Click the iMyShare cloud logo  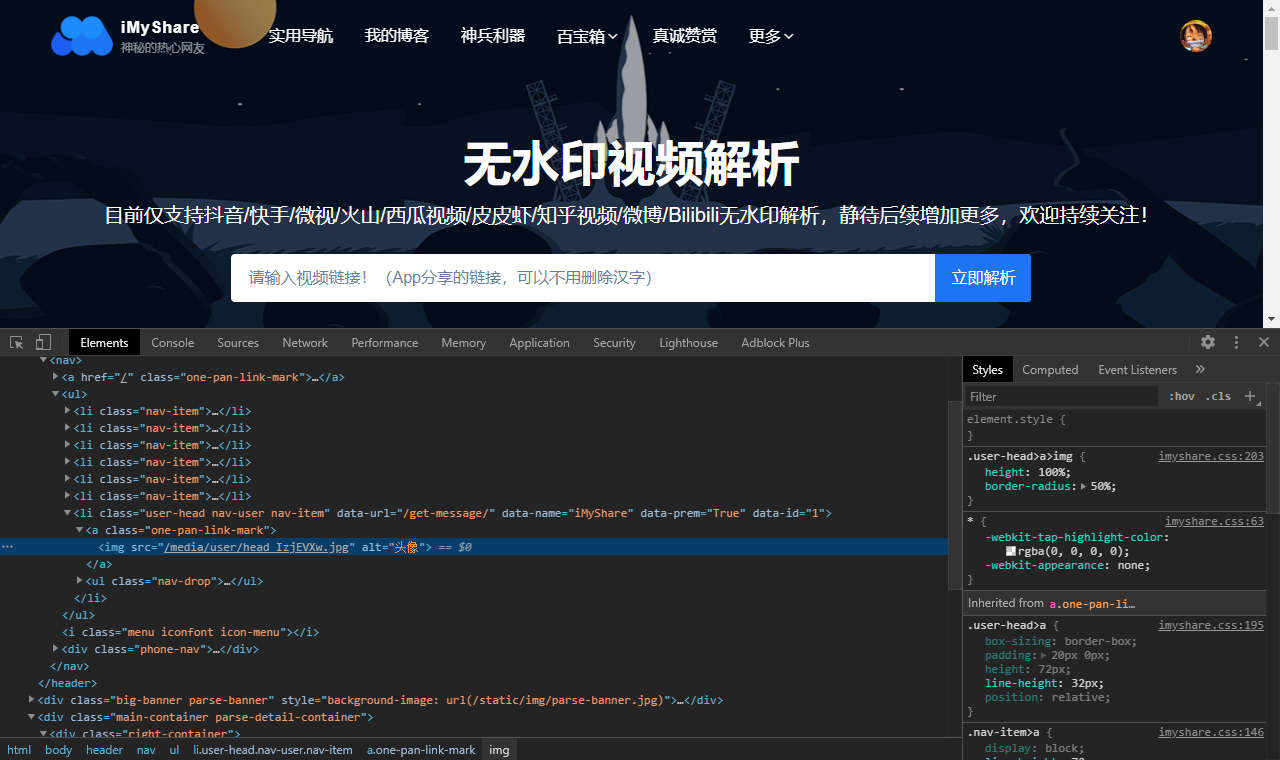pos(81,35)
